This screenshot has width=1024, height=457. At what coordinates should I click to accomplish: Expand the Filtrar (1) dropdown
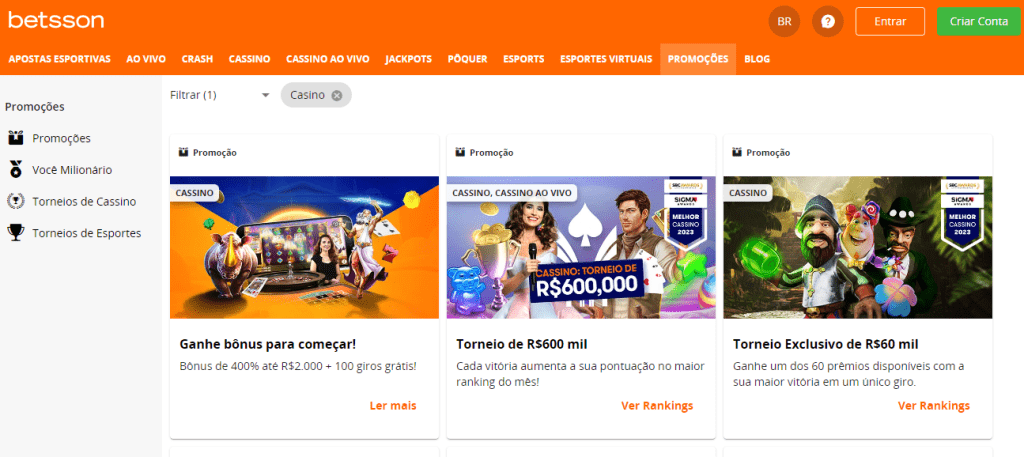tap(220, 95)
